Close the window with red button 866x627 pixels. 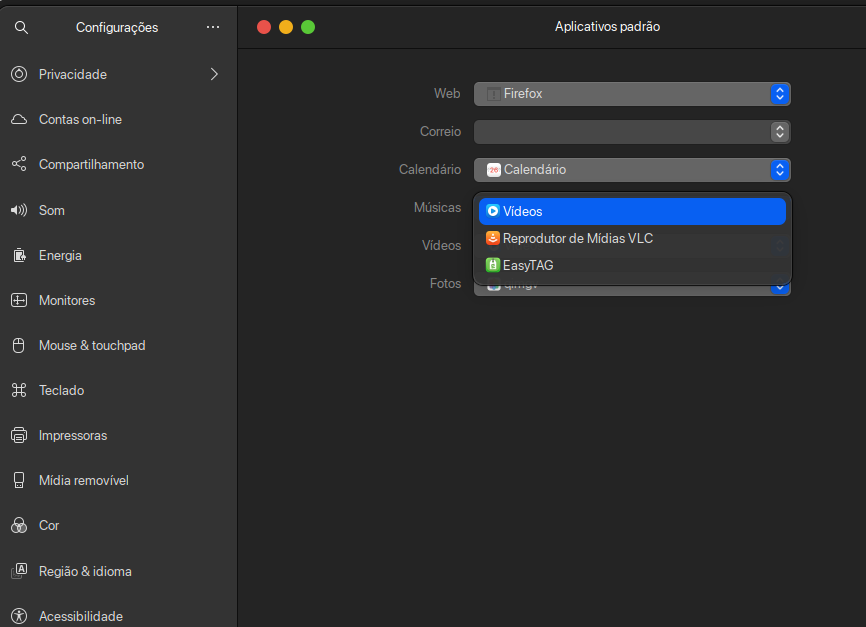coord(264,27)
